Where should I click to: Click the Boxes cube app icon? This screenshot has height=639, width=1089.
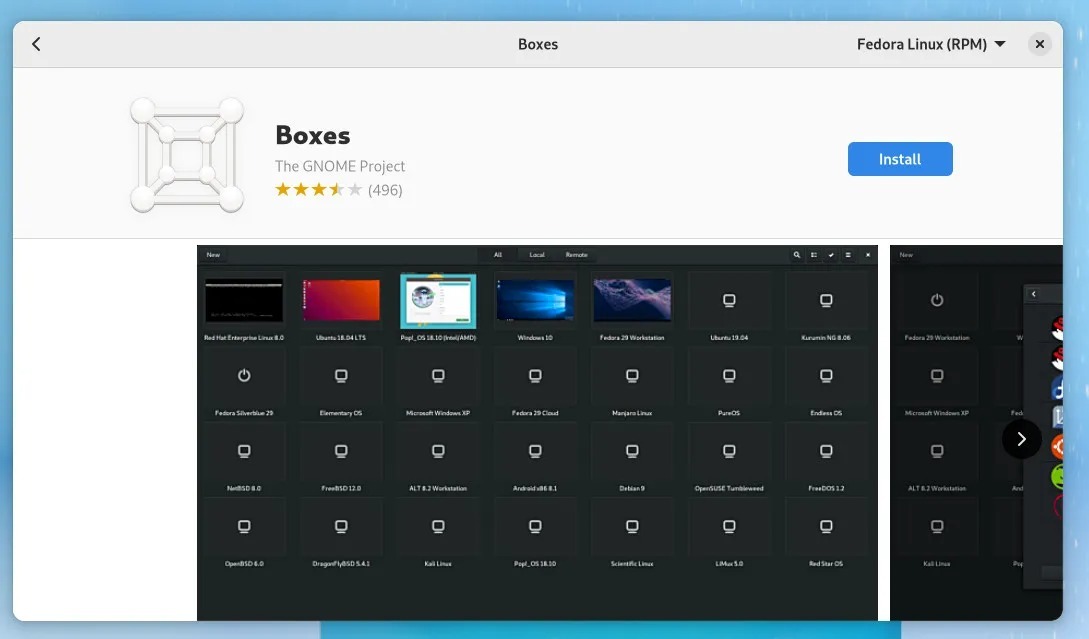(x=187, y=155)
